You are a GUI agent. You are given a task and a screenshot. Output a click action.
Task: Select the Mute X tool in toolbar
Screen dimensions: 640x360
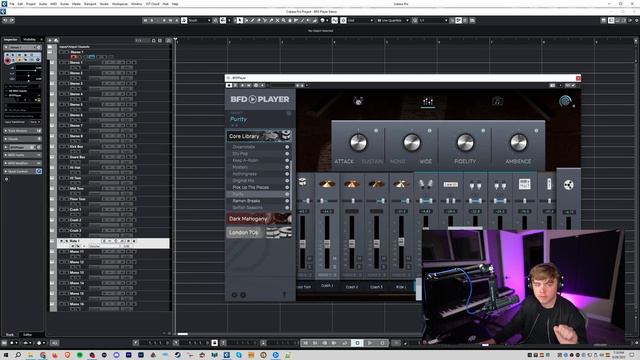click(277, 20)
